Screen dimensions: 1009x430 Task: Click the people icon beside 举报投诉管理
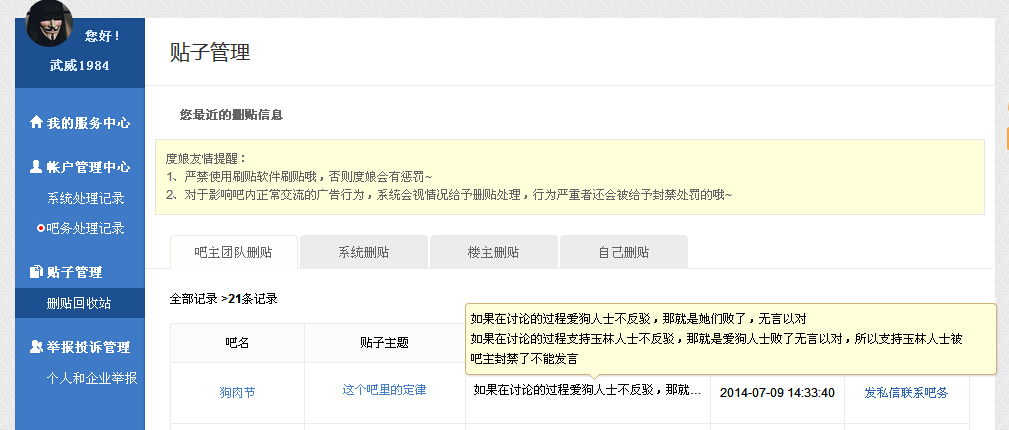point(37,347)
